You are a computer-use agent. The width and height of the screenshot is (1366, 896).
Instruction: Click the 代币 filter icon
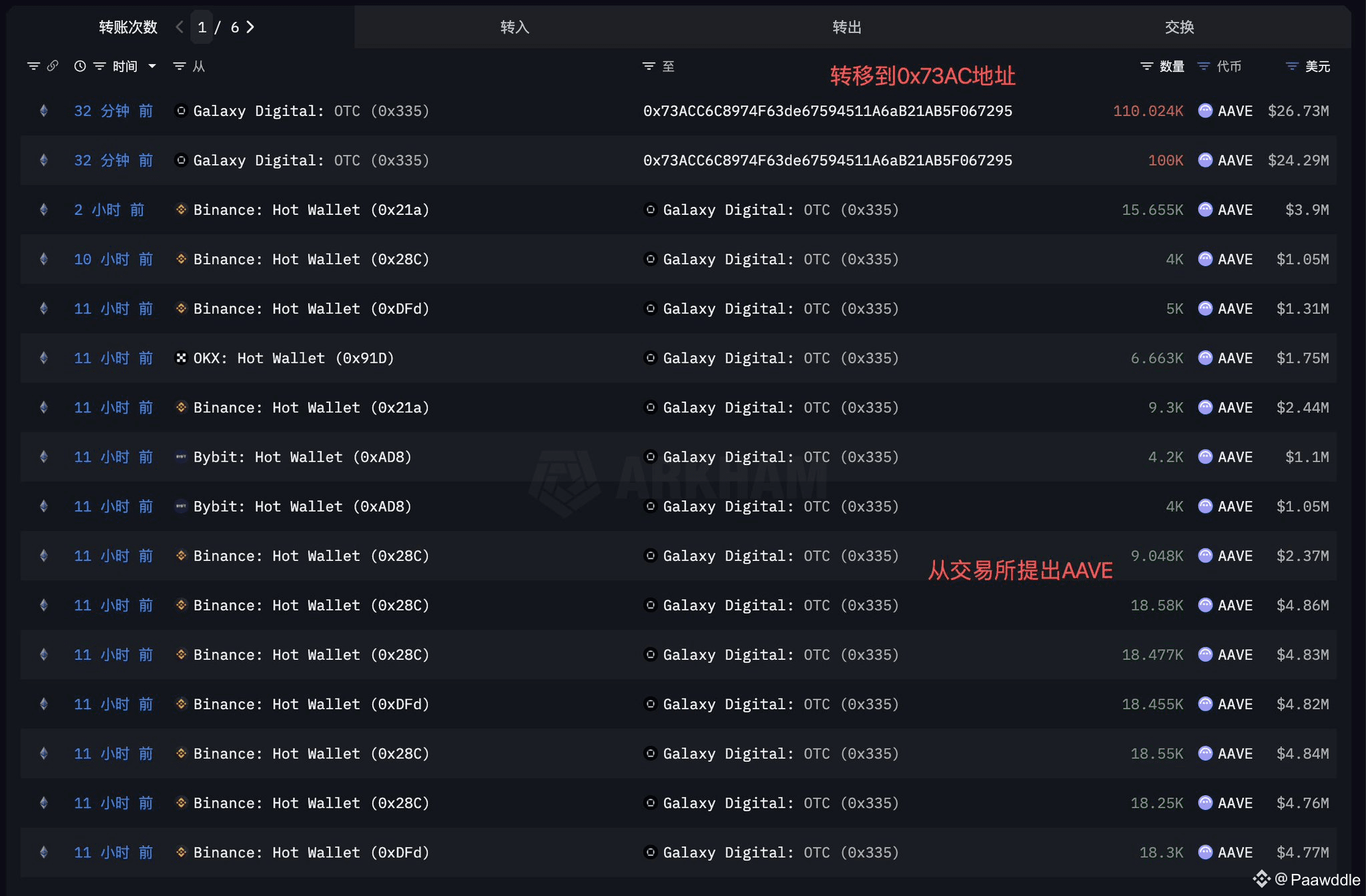(1203, 66)
